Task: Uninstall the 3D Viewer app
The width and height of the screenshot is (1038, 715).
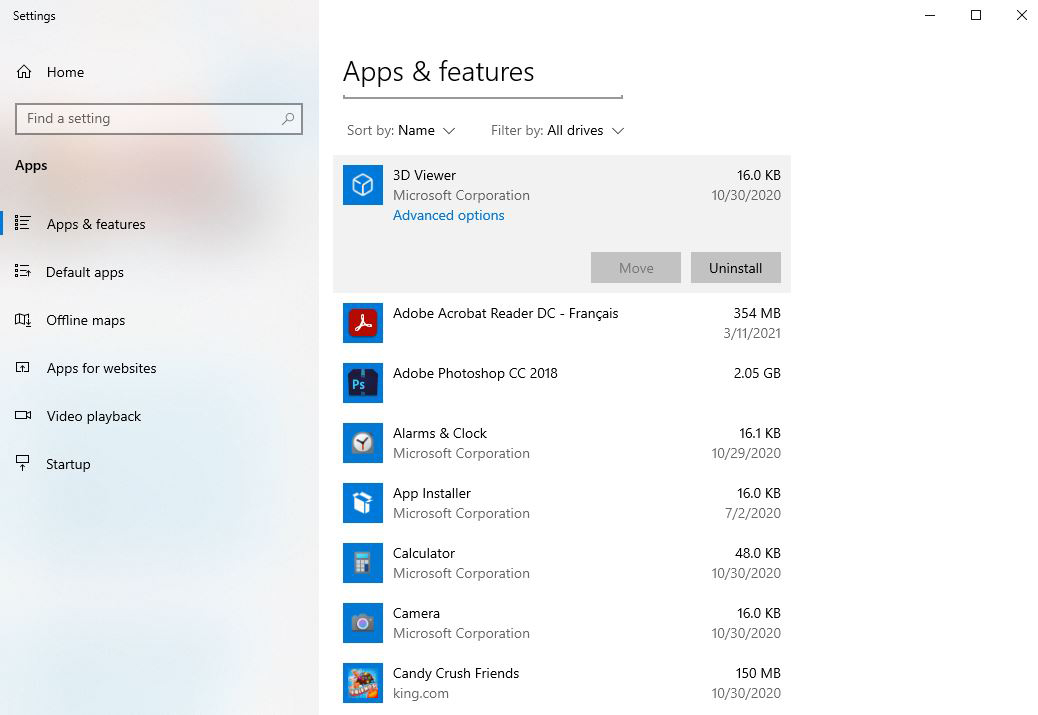Action: tap(735, 267)
